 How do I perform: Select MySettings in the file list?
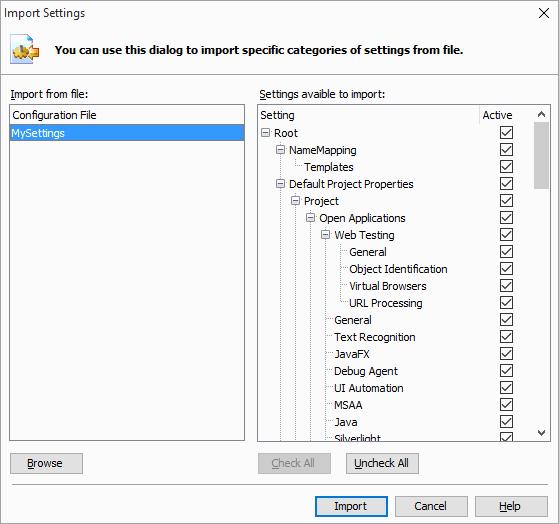coord(127,133)
